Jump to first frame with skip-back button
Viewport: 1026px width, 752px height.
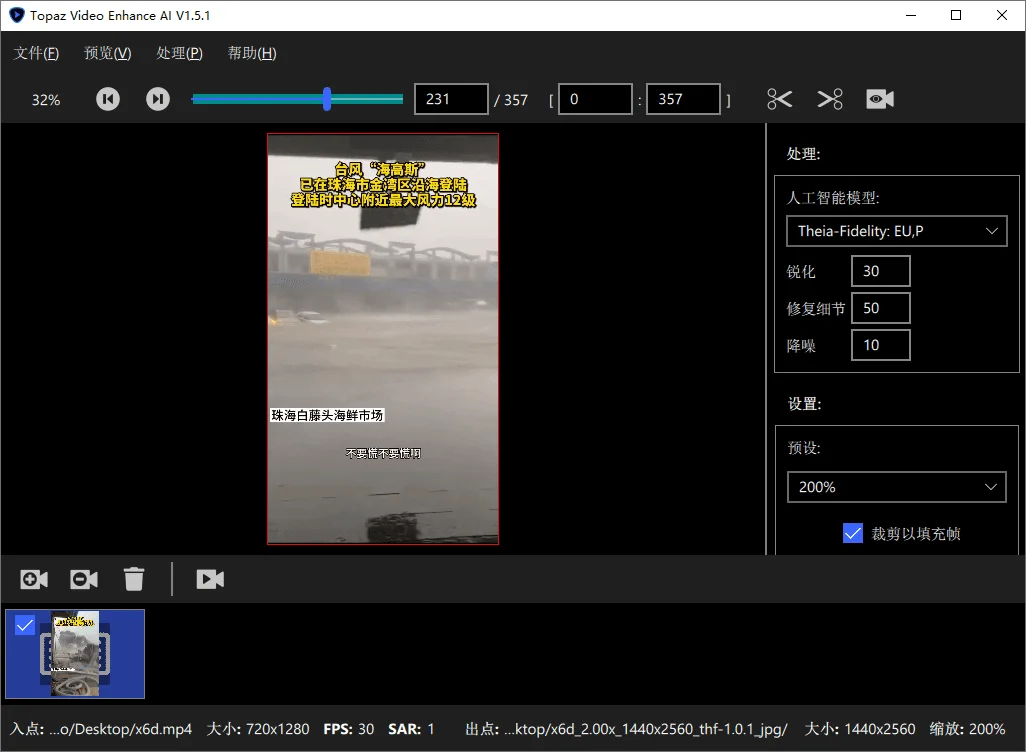(107, 99)
